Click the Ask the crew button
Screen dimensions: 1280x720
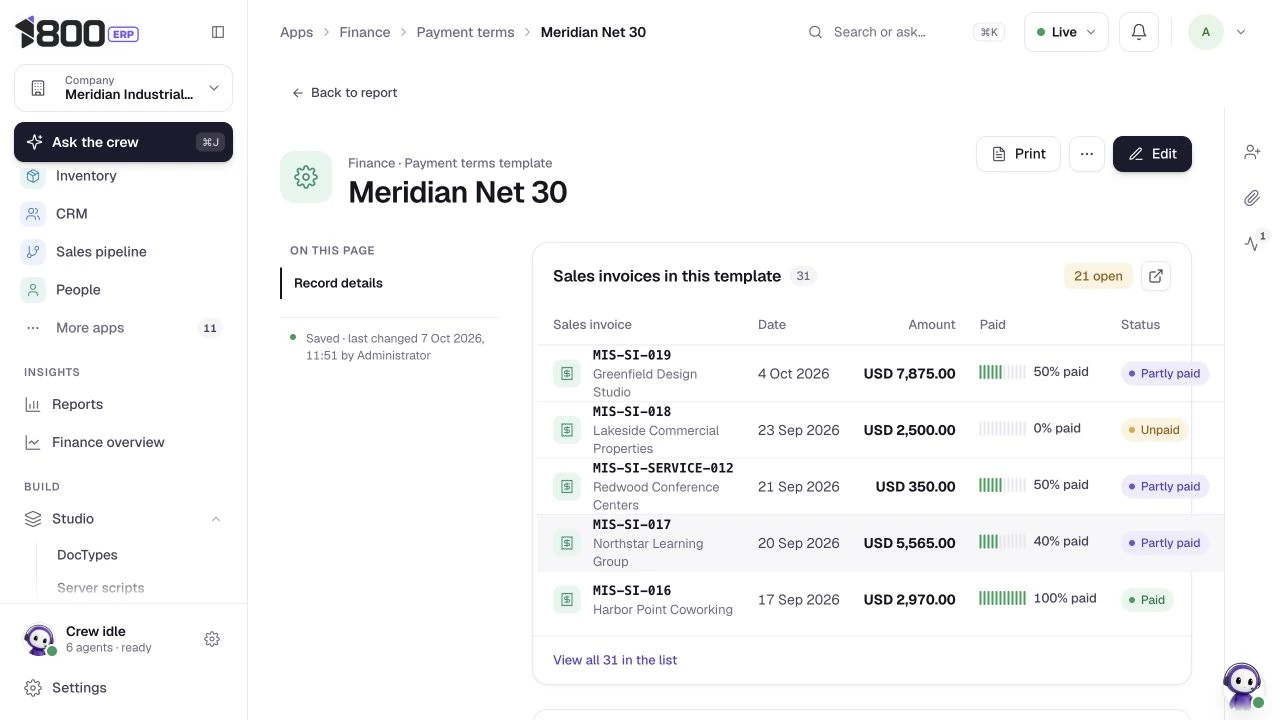click(123, 142)
